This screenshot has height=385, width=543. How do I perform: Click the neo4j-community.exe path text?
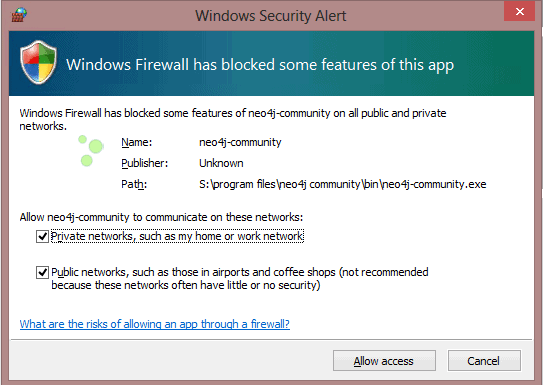(x=343, y=184)
